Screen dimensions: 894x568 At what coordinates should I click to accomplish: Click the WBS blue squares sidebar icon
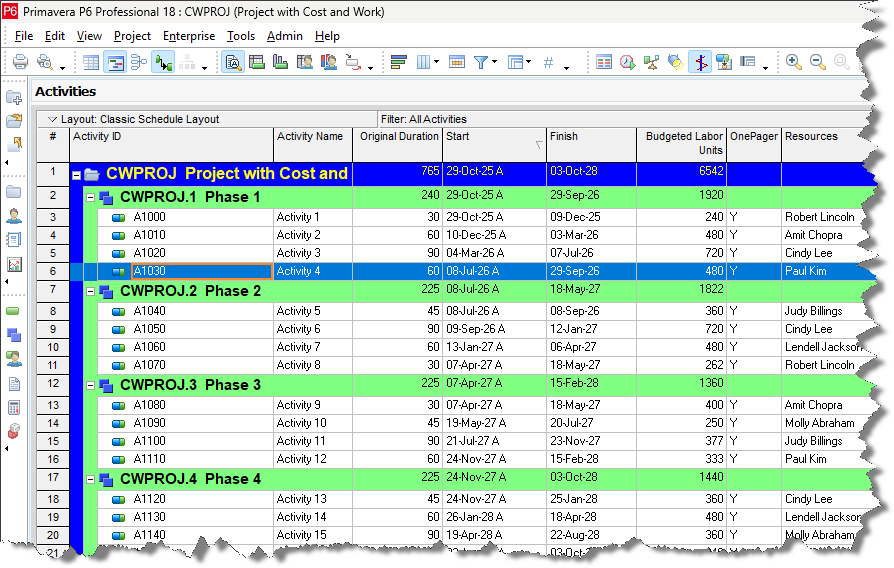click(x=14, y=335)
